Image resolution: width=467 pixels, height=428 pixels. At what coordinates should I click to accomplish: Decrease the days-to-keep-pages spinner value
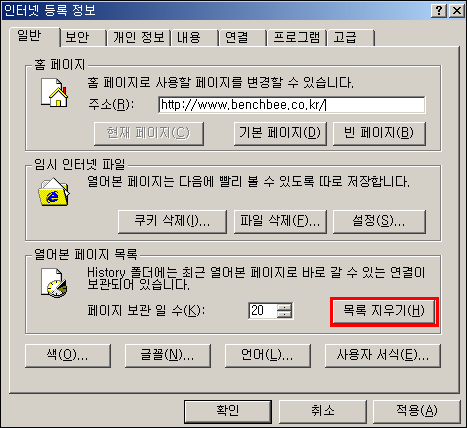tap(284, 315)
